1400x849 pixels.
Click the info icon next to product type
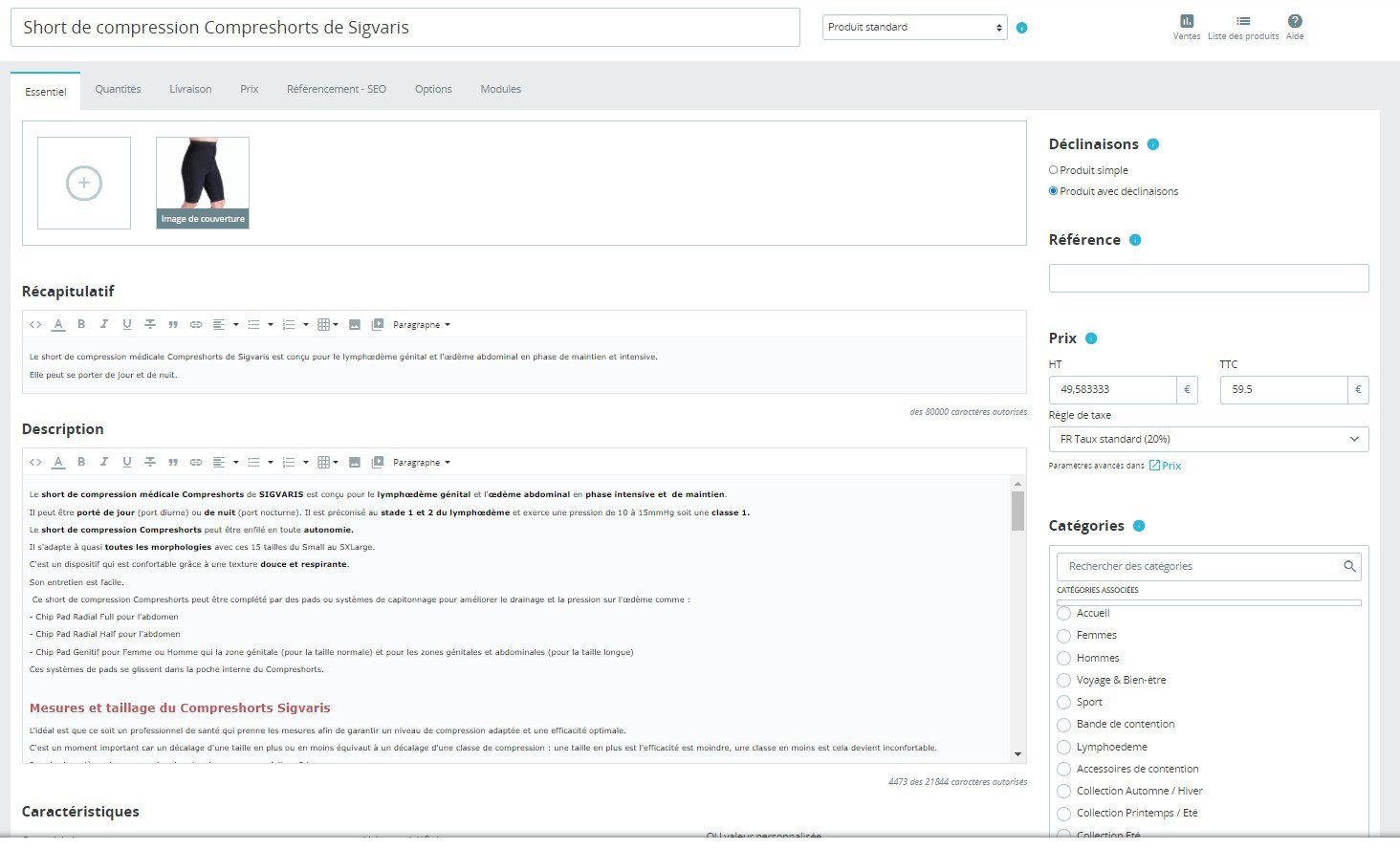tap(1022, 28)
